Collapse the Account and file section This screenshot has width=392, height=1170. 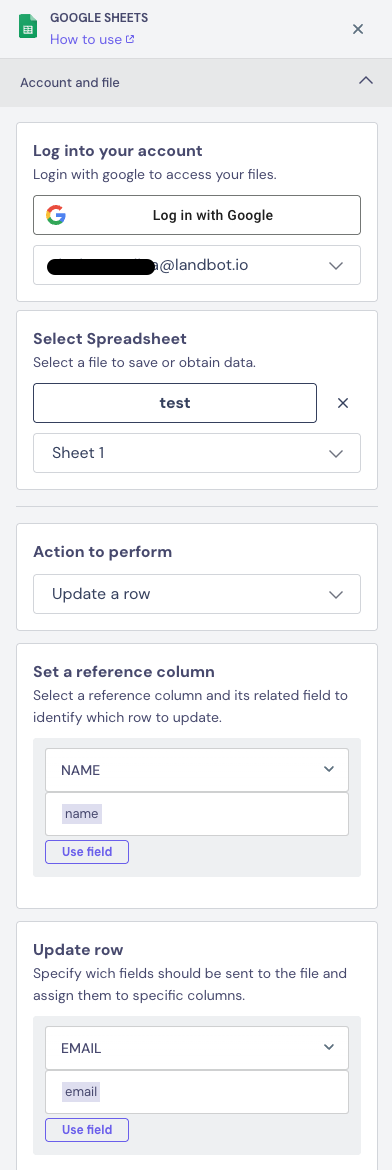pos(365,81)
